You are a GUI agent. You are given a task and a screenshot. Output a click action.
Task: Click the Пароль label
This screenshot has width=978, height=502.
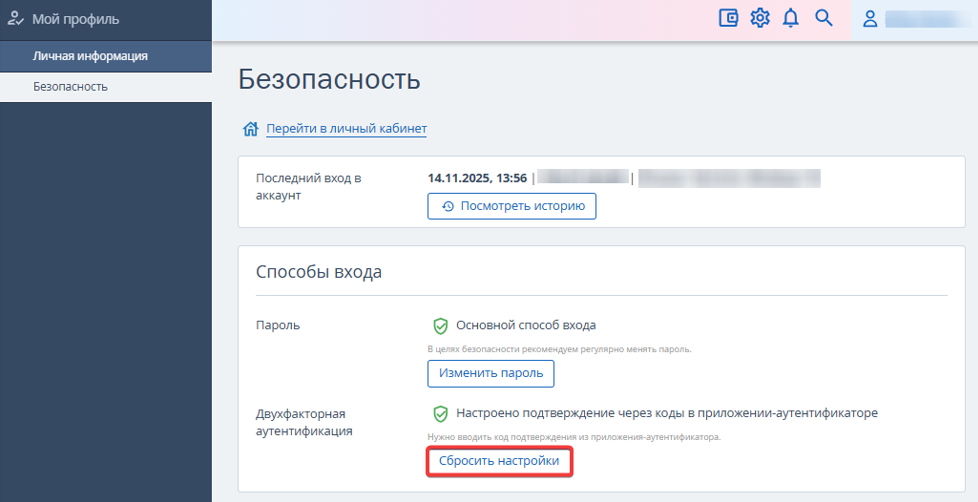[x=278, y=325]
